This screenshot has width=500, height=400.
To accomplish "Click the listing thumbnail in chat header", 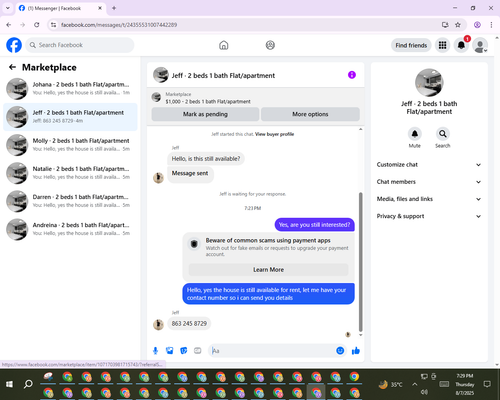I will 161,75.
